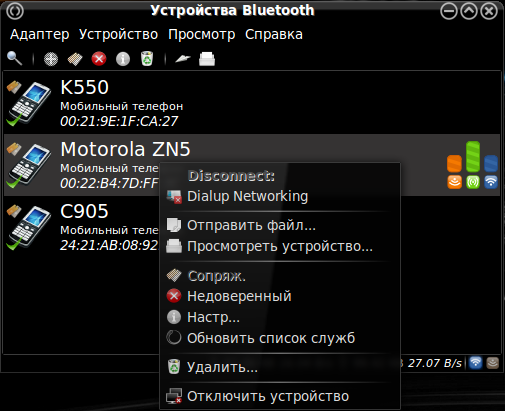Select the C905 device name
This screenshot has height=411, width=505.
coord(84,211)
